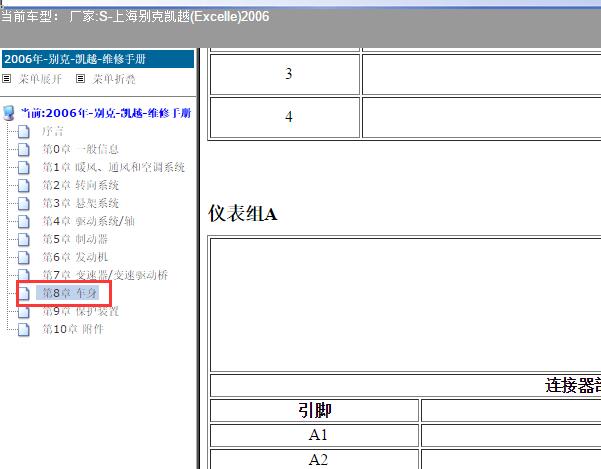Click the page icon beside 第3章 悬架系统
This screenshot has width=601, height=469.
(24, 203)
